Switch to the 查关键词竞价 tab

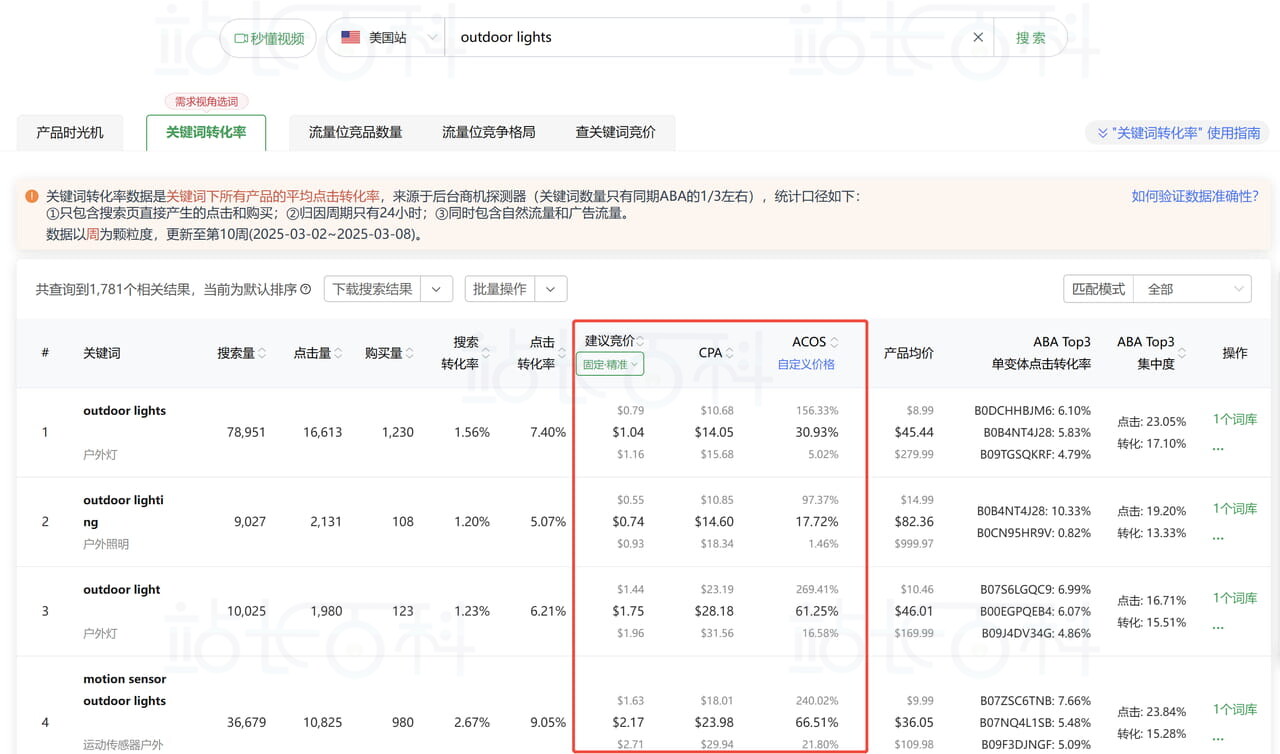[615, 132]
